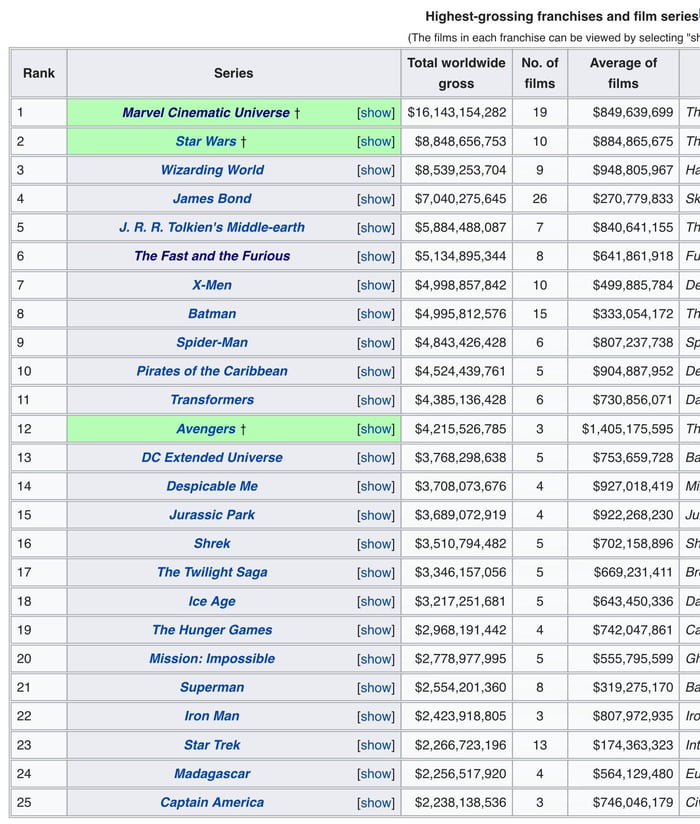Expand the James Bond franchise films
700x824 pixels.
376,199
